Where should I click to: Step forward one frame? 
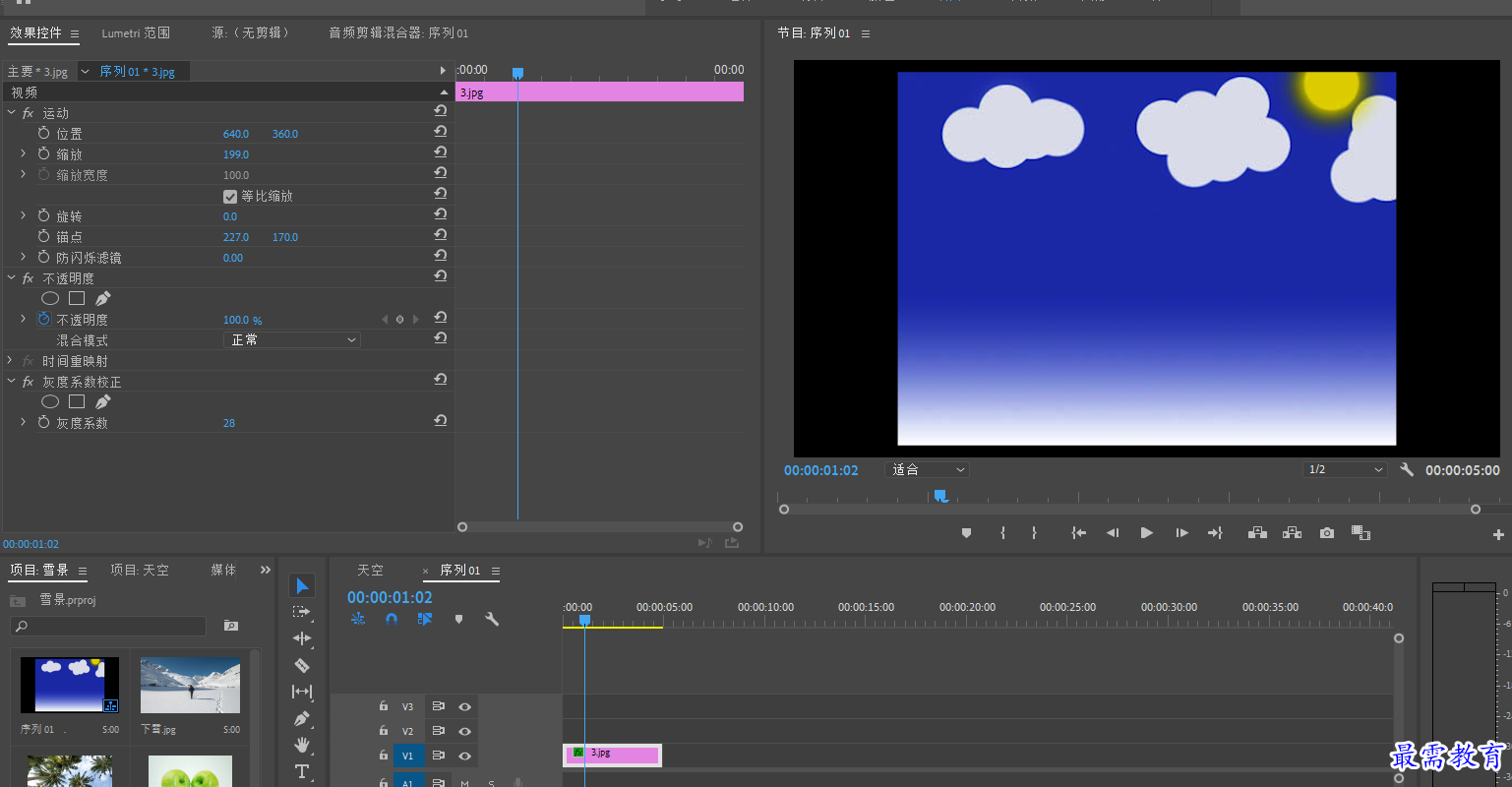pyautogui.click(x=1181, y=532)
